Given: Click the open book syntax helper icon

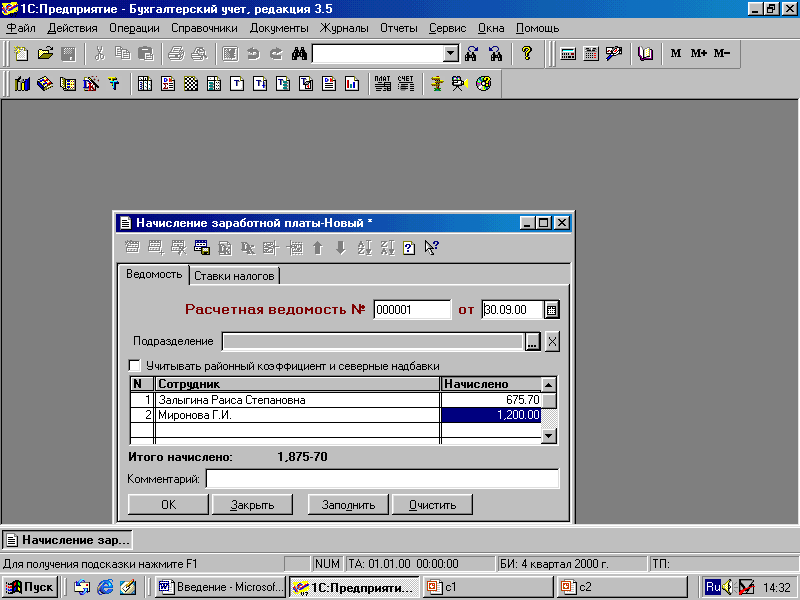Looking at the screenshot, I should pyautogui.click(x=645, y=54).
